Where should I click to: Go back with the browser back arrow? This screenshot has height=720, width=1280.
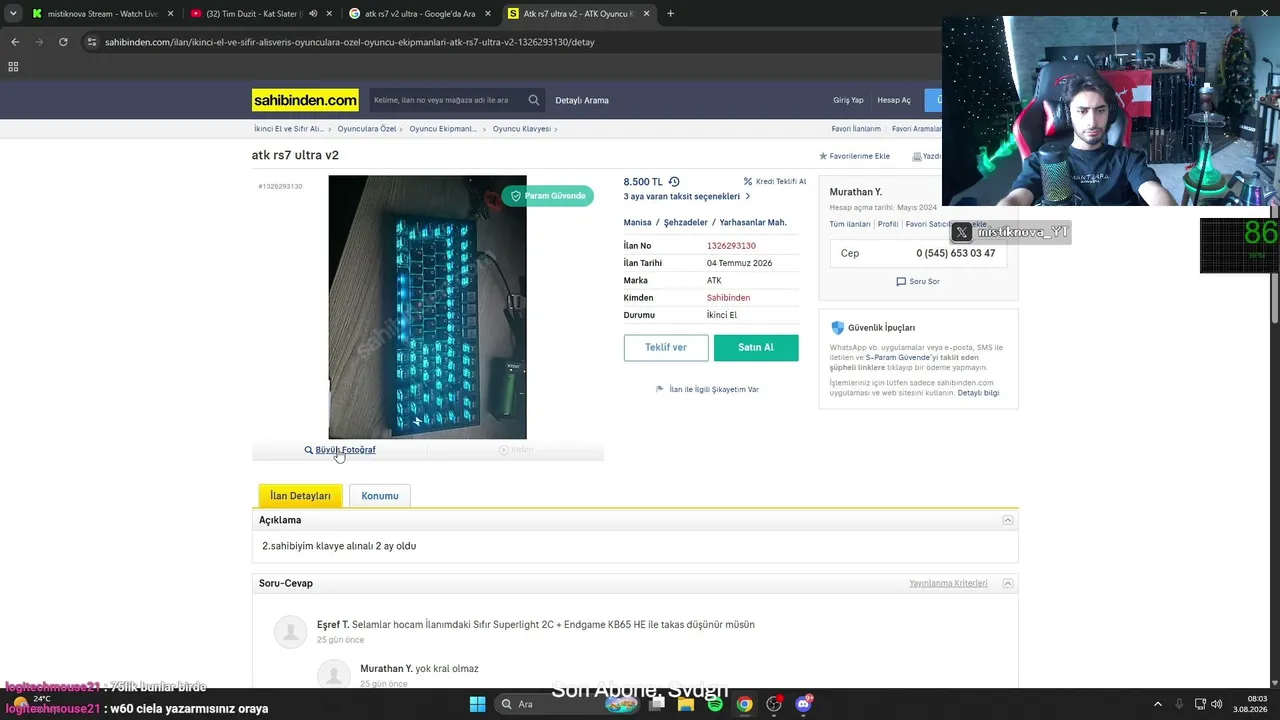(x=15, y=42)
